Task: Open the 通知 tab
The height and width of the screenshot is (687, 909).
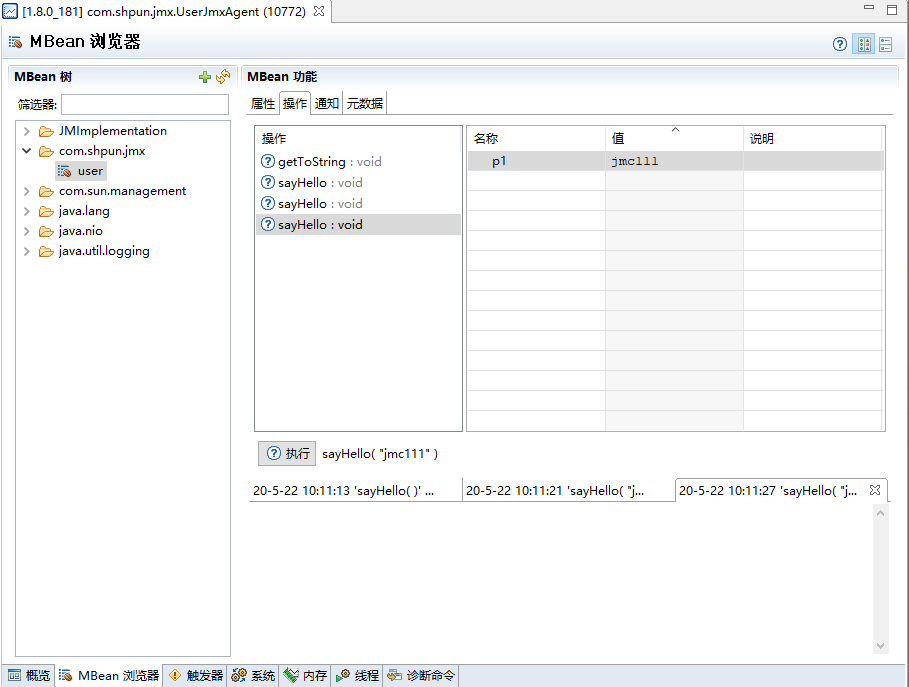Action: pos(325,102)
